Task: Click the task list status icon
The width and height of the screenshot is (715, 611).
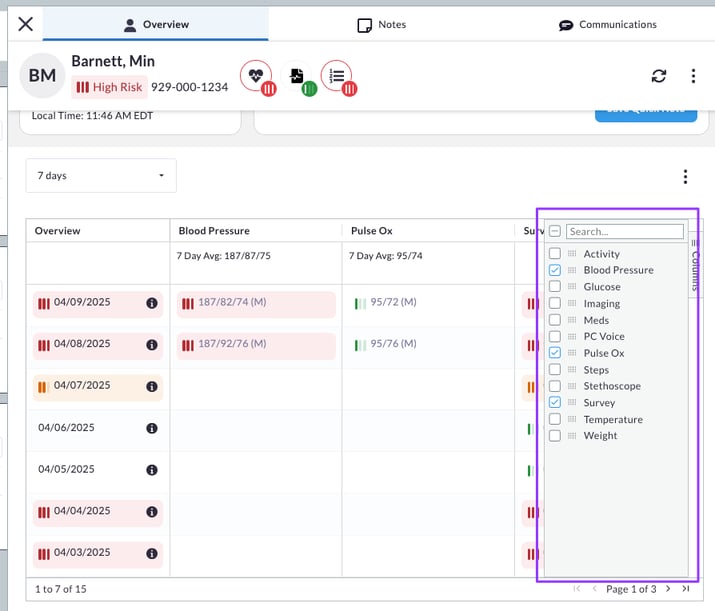Action: tap(337, 76)
